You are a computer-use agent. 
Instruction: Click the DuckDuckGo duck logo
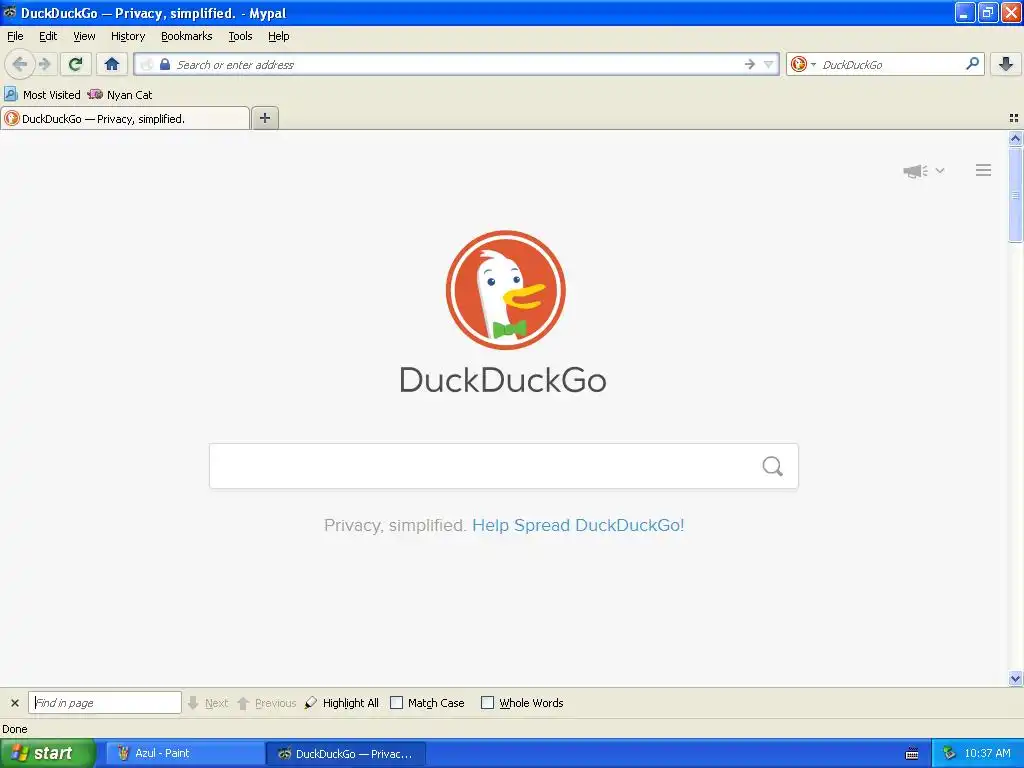(505, 289)
